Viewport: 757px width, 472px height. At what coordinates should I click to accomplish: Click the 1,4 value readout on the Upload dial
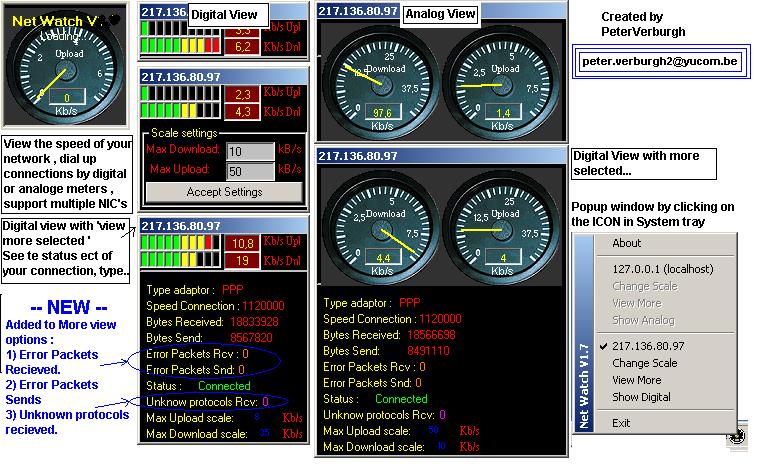pos(503,112)
